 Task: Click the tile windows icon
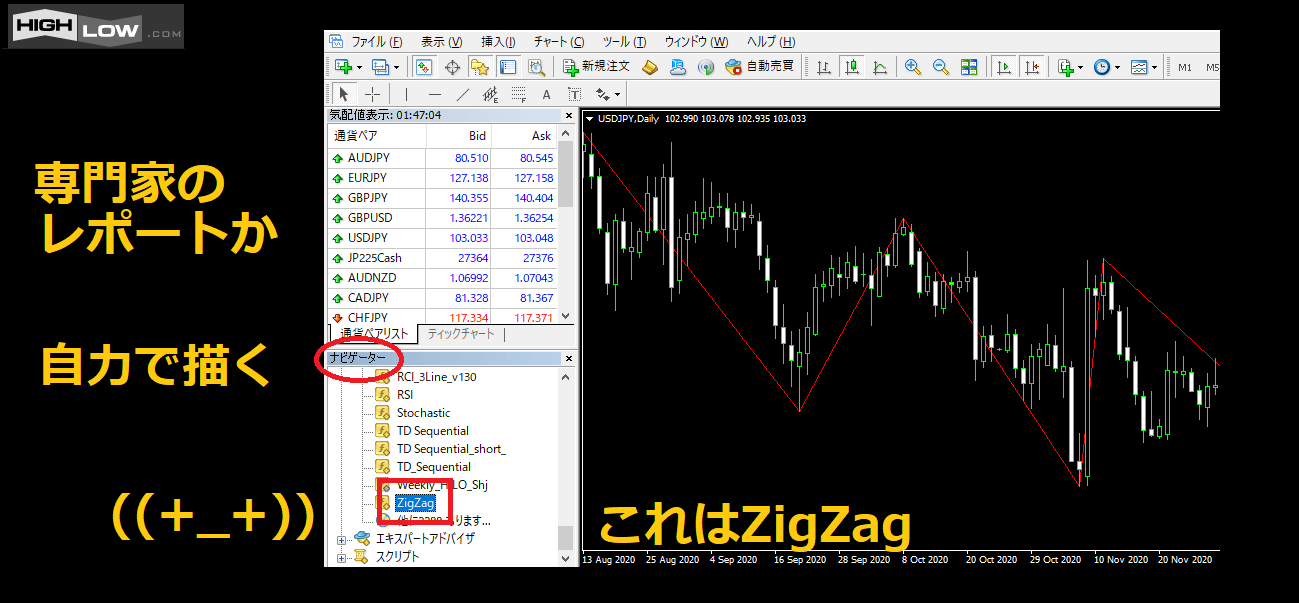click(969, 67)
